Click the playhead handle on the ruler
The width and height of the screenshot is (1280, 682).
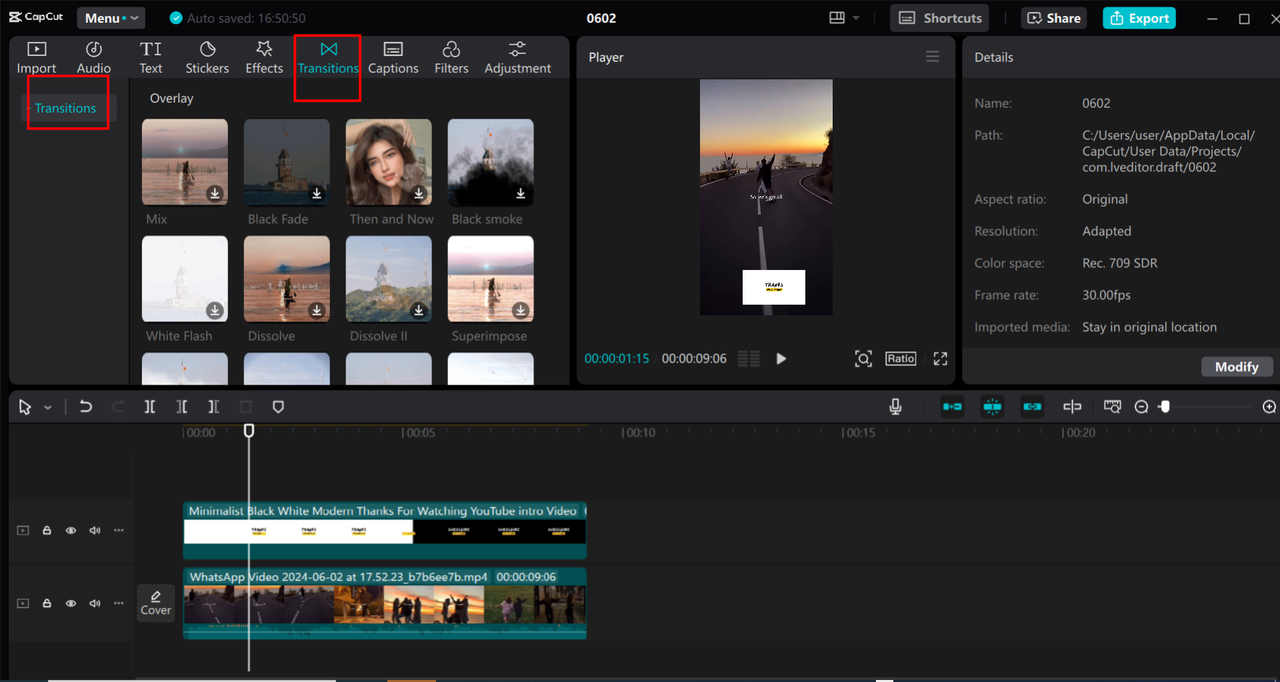pos(249,430)
